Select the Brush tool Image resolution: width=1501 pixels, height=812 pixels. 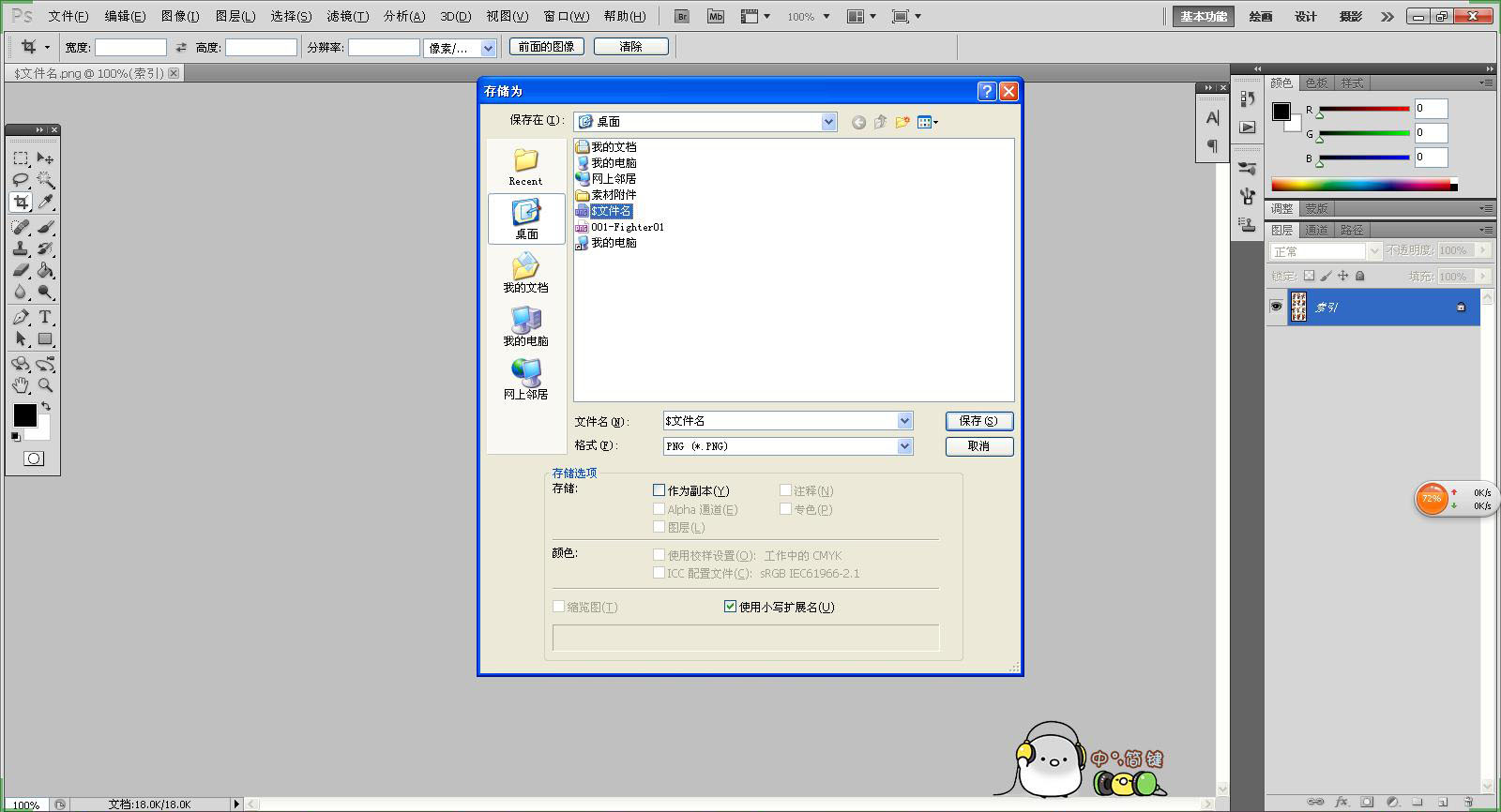click(x=45, y=227)
